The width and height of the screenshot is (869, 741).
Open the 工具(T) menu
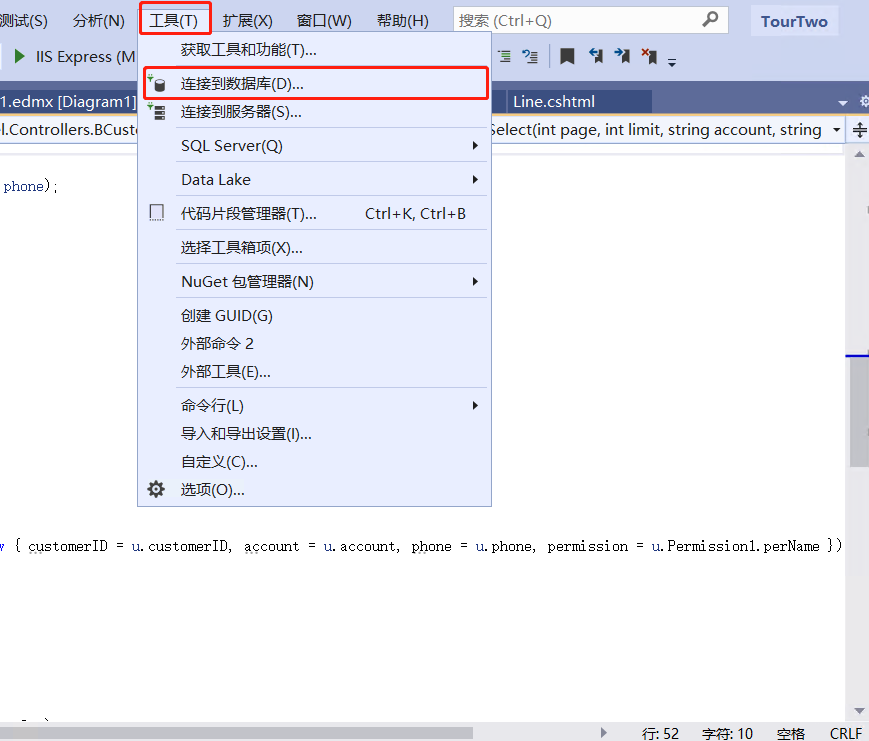coord(173,21)
